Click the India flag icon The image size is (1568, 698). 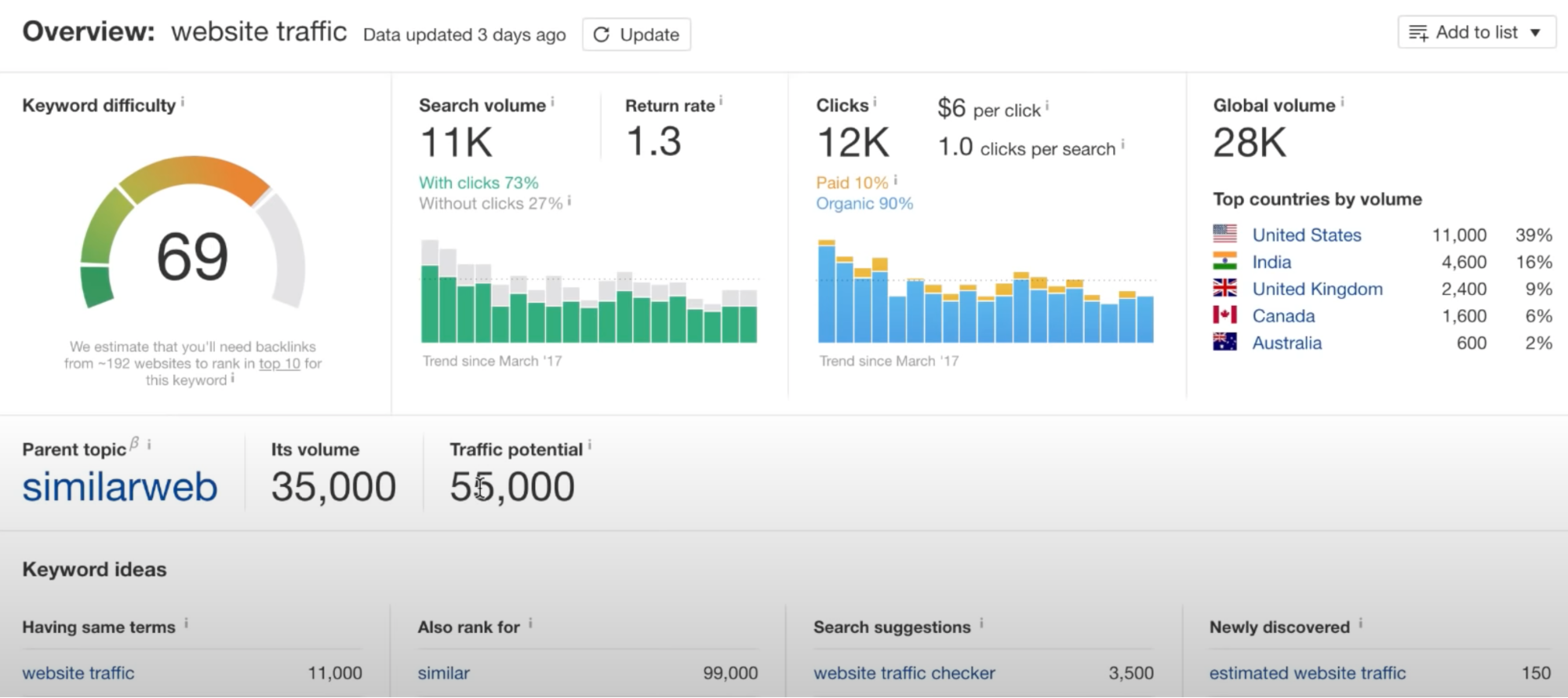coord(1224,261)
